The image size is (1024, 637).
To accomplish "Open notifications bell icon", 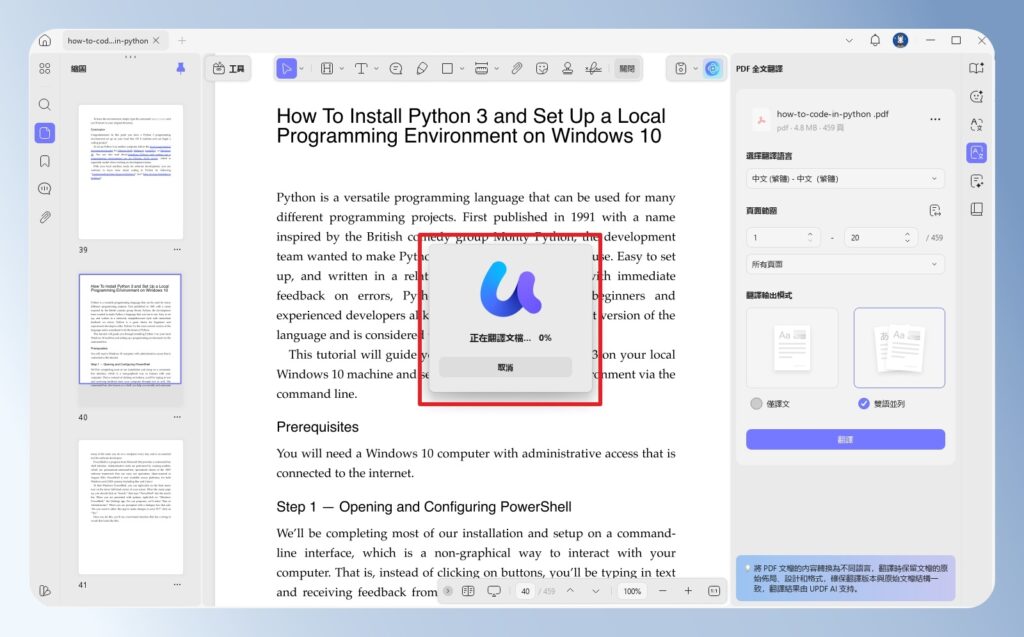I will [875, 41].
